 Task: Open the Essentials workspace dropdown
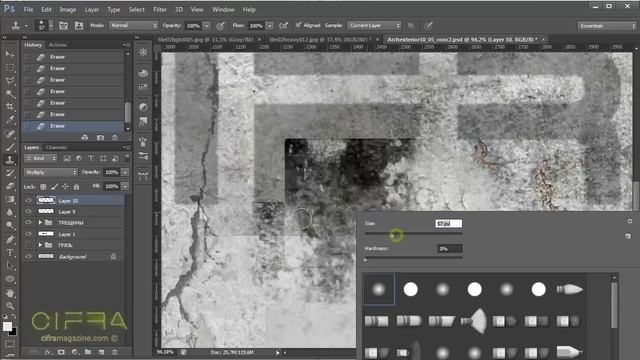607,26
